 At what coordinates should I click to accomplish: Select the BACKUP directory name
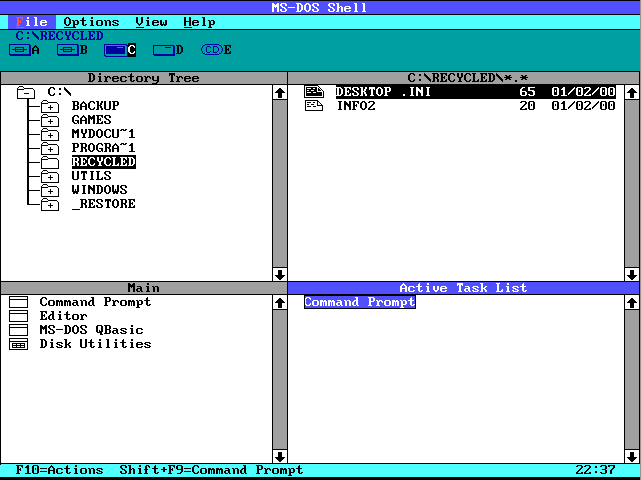coord(95,106)
